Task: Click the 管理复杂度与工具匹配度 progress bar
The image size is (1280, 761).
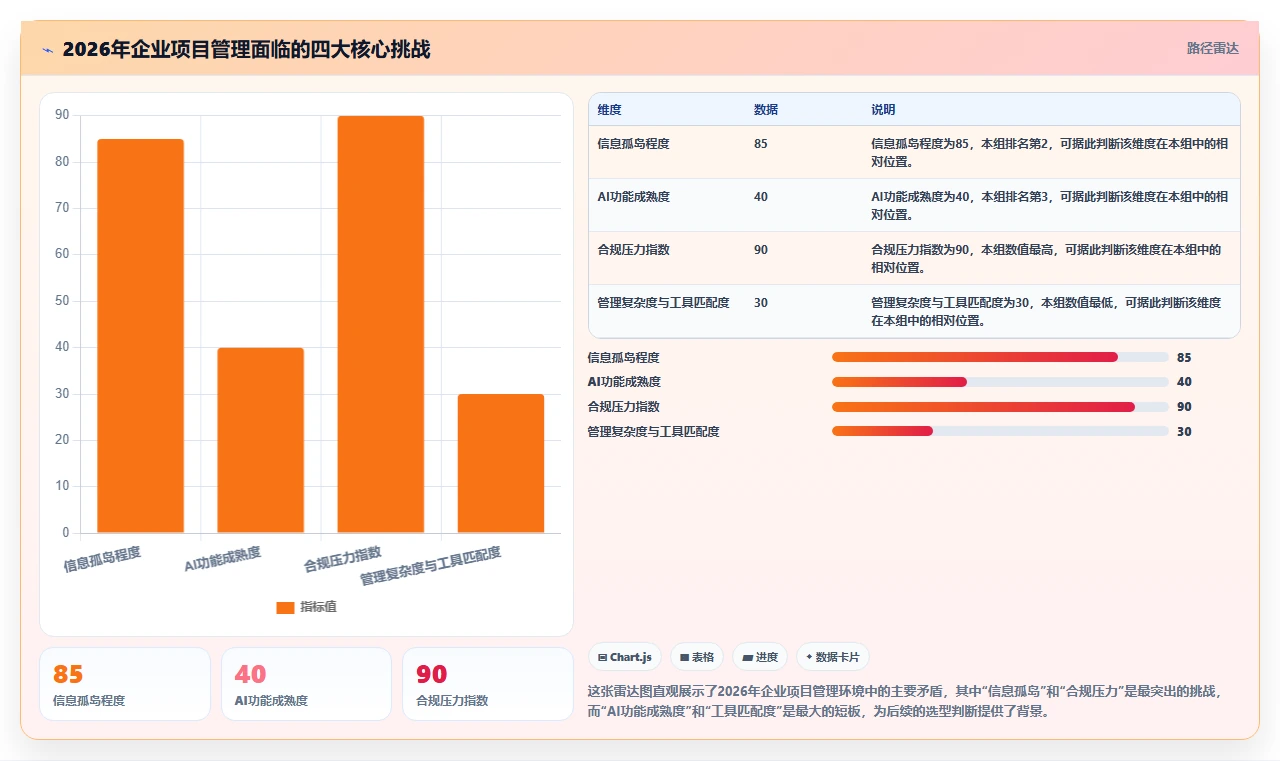Action: coord(1000,432)
